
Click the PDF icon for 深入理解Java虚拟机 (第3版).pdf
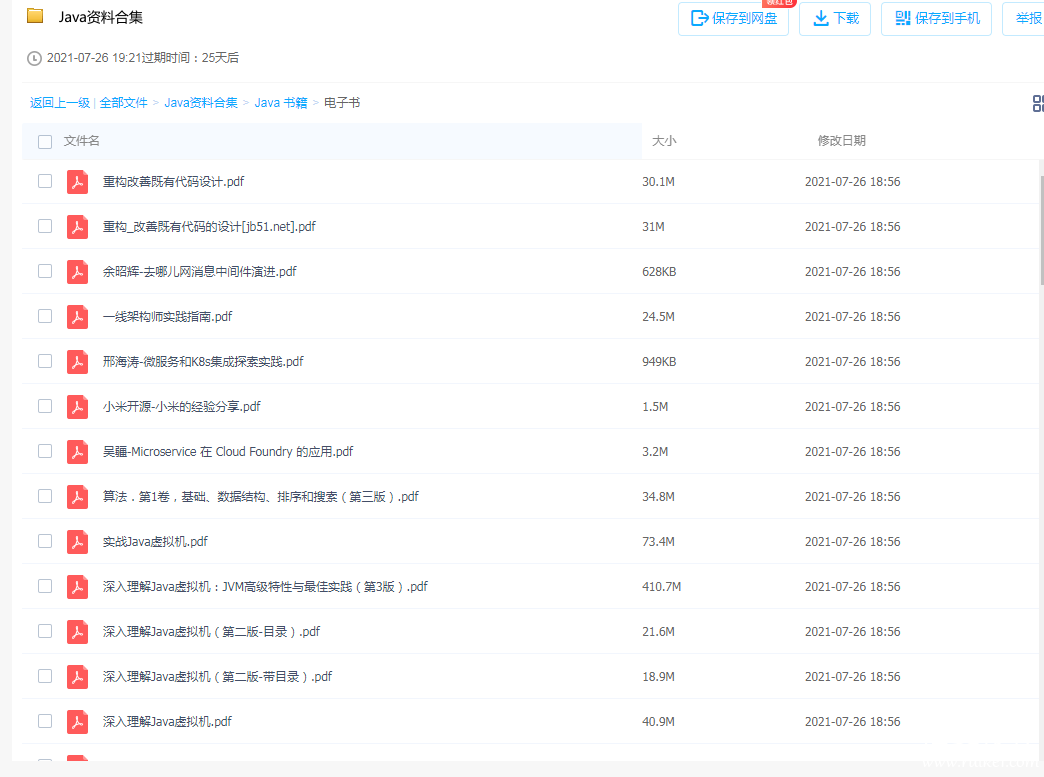click(77, 587)
